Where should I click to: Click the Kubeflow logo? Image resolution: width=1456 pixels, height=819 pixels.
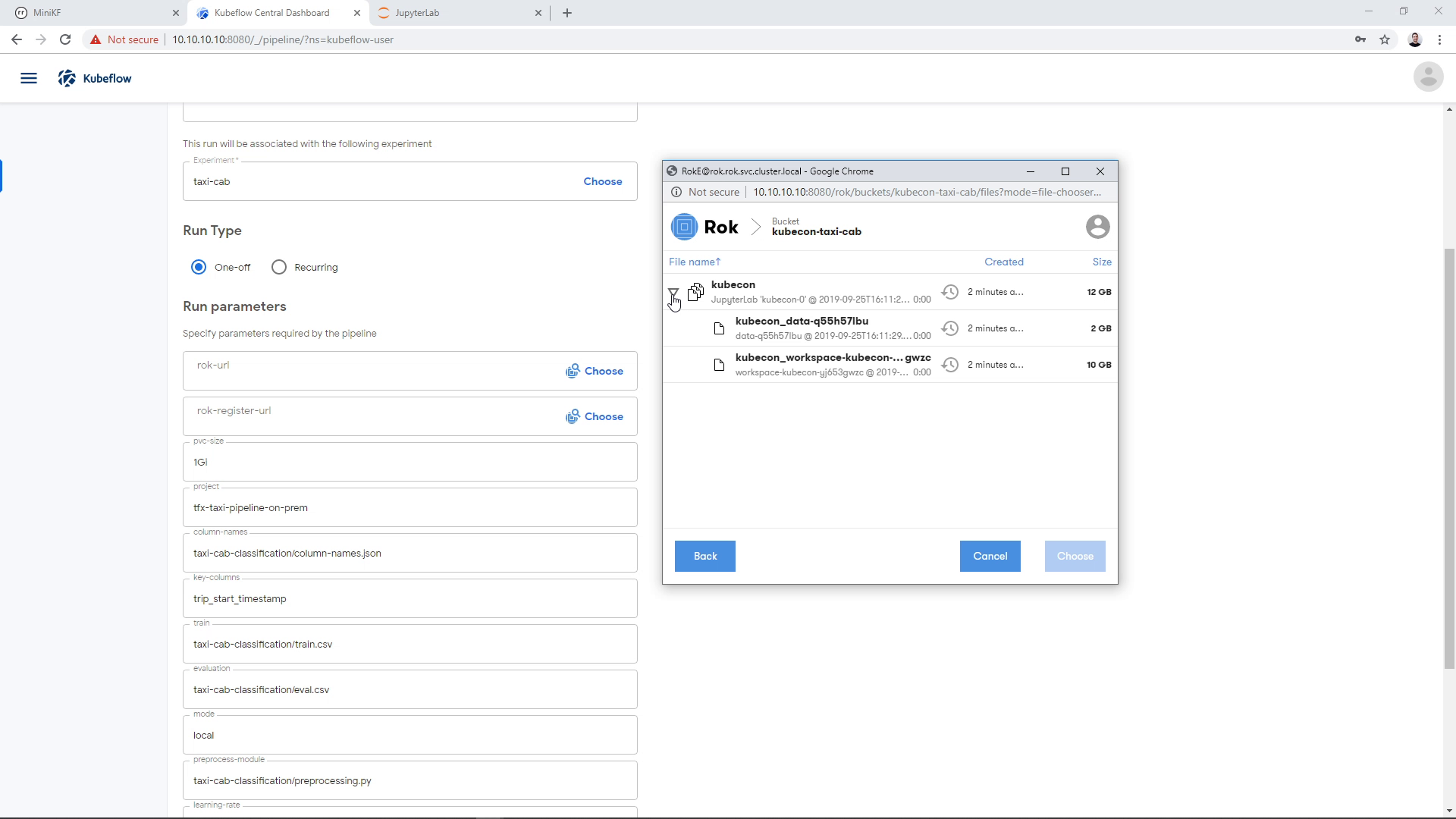pyautogui.click(x=95, y=78)
